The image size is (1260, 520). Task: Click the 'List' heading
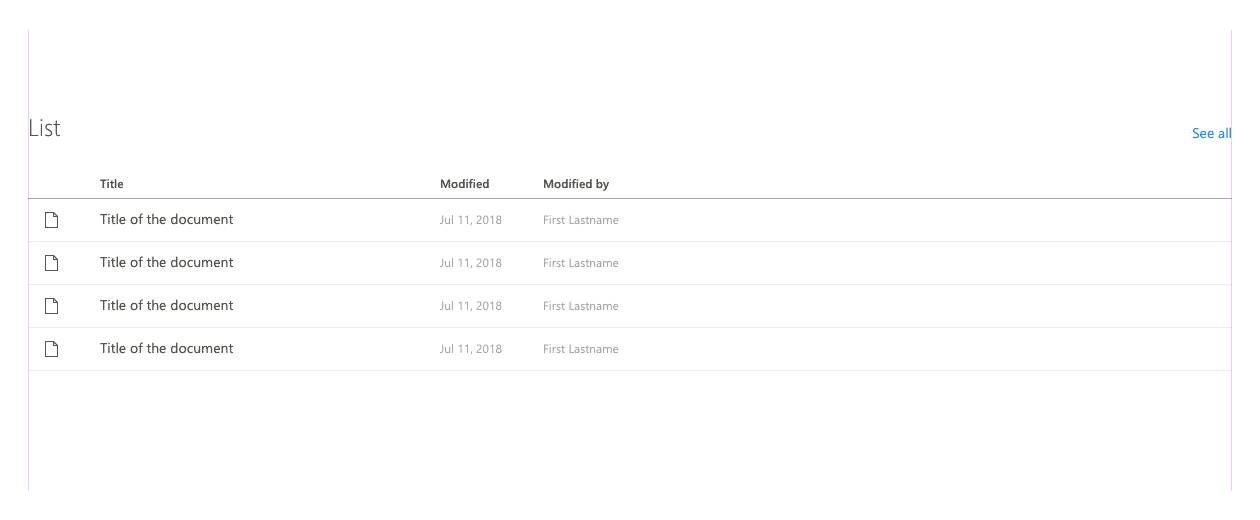point(45,128)
